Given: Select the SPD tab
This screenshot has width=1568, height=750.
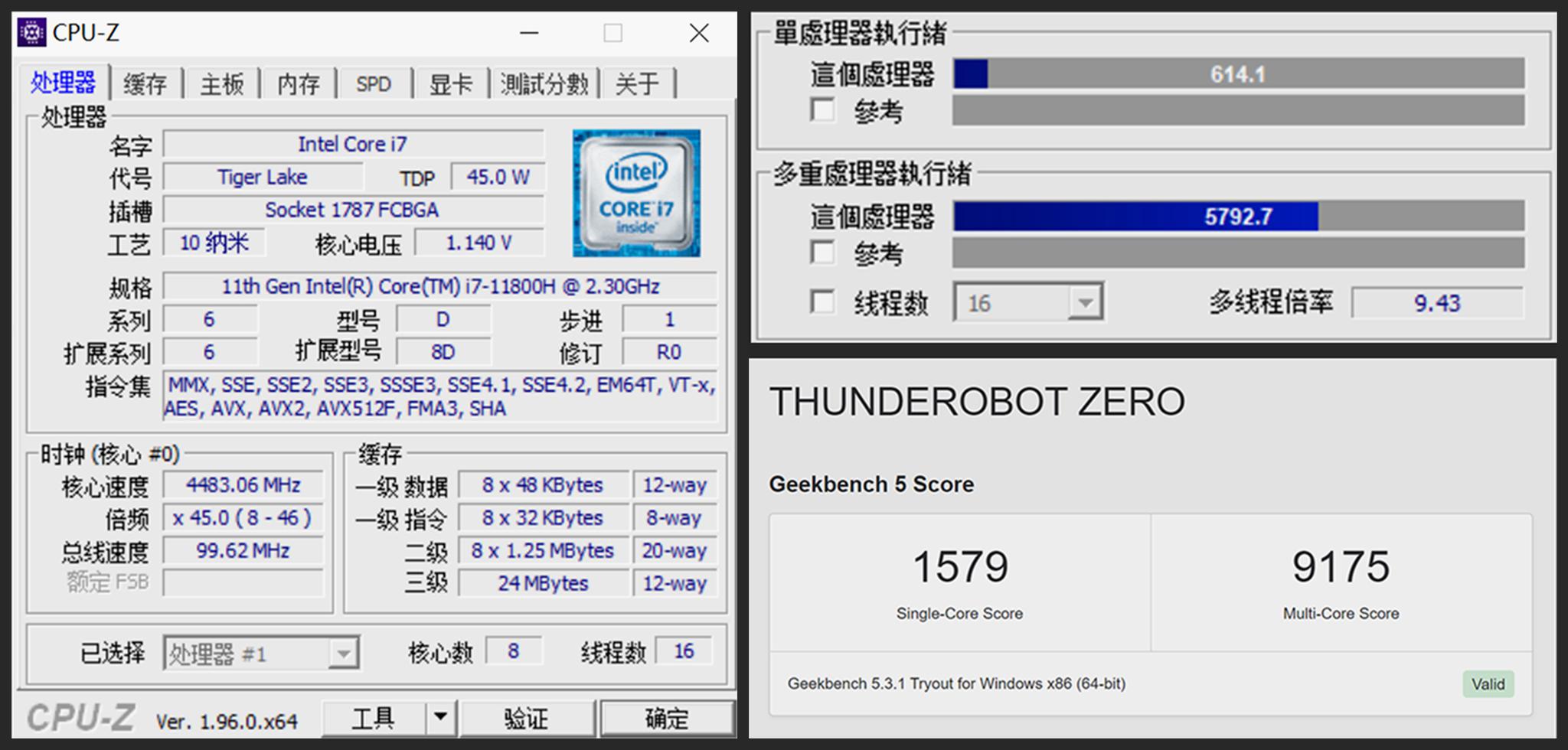Looking at the screenshot, I should point(374,84).
